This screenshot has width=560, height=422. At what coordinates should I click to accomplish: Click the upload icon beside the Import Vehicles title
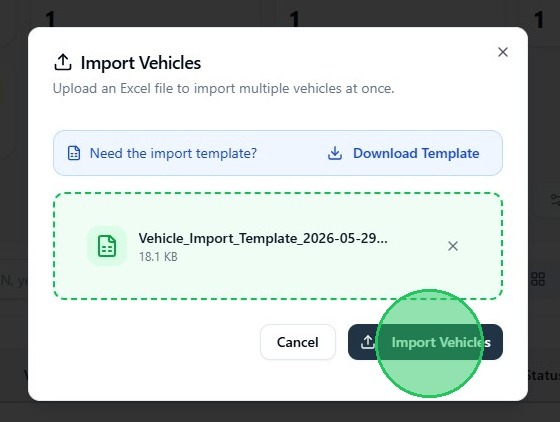(63, 62)
